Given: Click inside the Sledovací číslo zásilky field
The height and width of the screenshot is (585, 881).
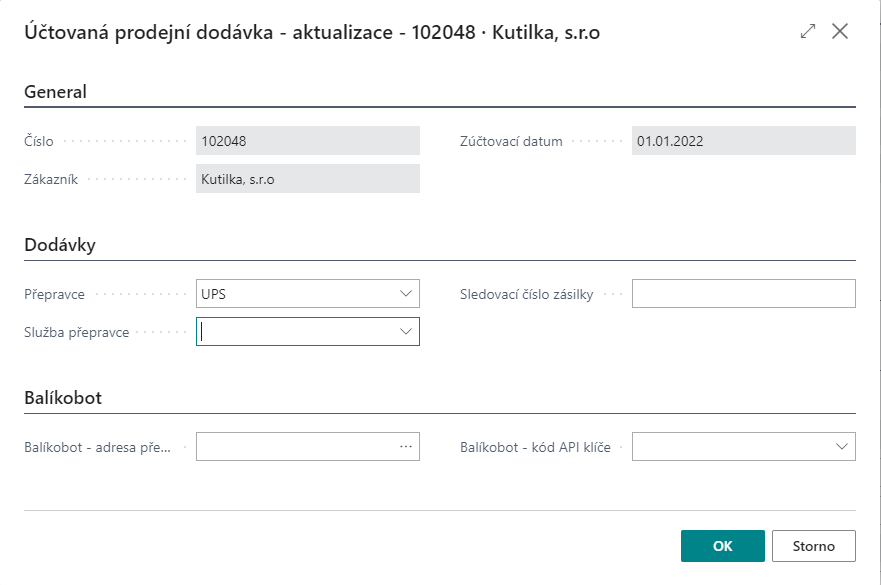Looking at the screenshot, I should [745, 293].
